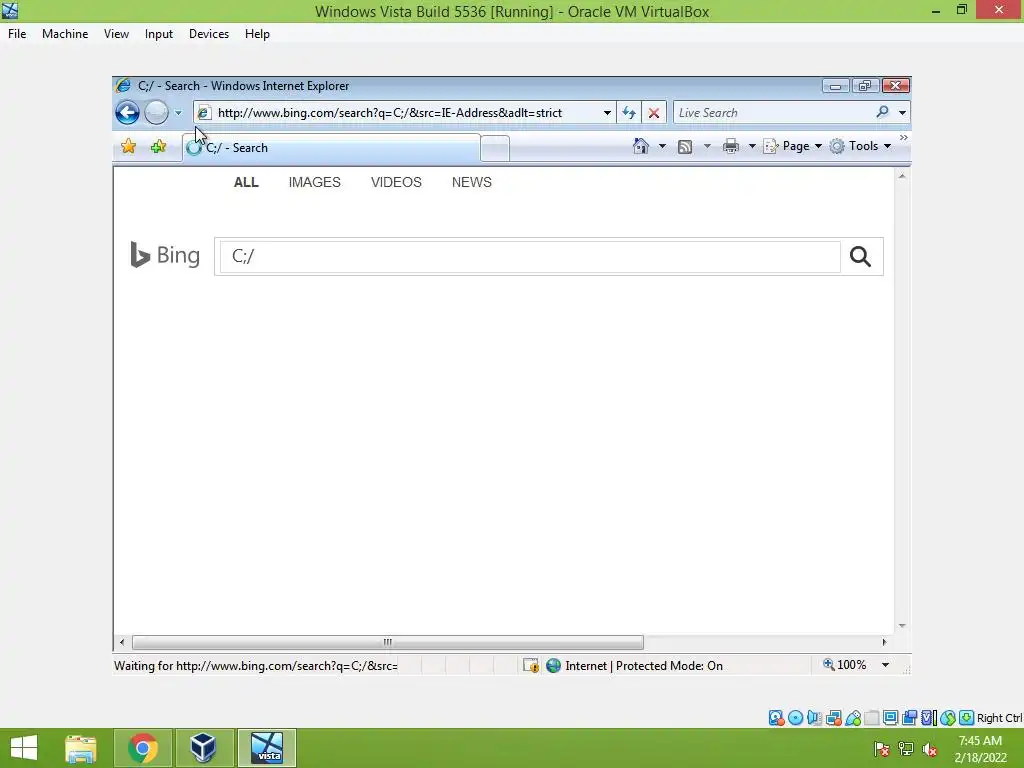Screen dimensions: 1024x768
Task: Click the Print icon
Action: (731, 146)
